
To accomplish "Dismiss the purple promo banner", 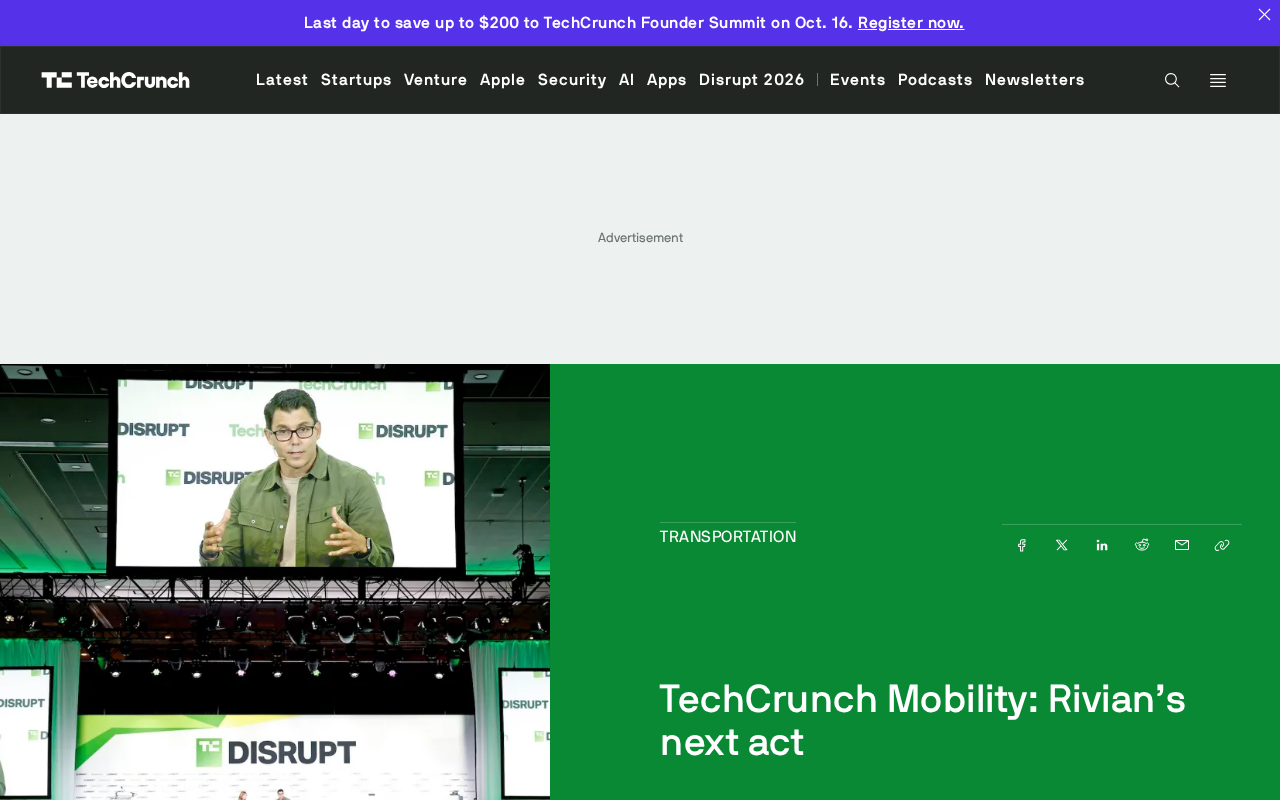I will pos(1264,14).
